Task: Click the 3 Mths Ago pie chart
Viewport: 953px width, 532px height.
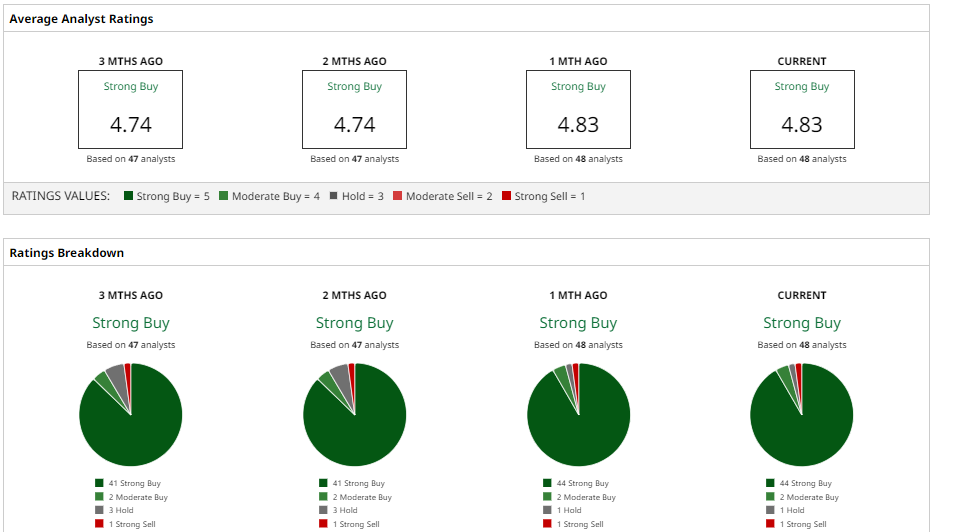Action: [x=131, y=415]
